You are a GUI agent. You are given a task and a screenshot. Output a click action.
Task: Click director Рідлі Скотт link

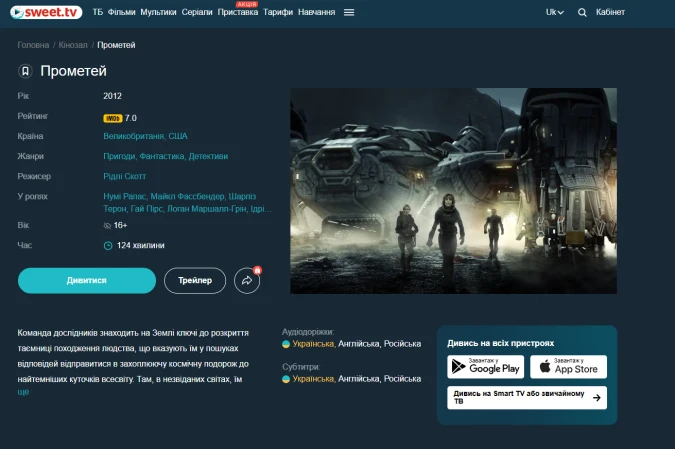pos(125,177)
